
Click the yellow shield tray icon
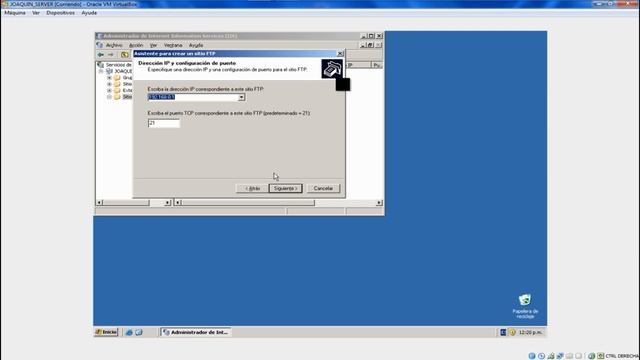point(513,332)
